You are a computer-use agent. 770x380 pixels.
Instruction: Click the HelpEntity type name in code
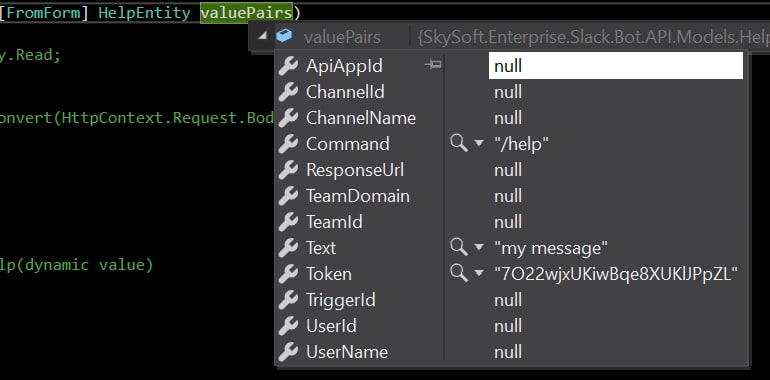pyautogui.click(x=144, y=12)
